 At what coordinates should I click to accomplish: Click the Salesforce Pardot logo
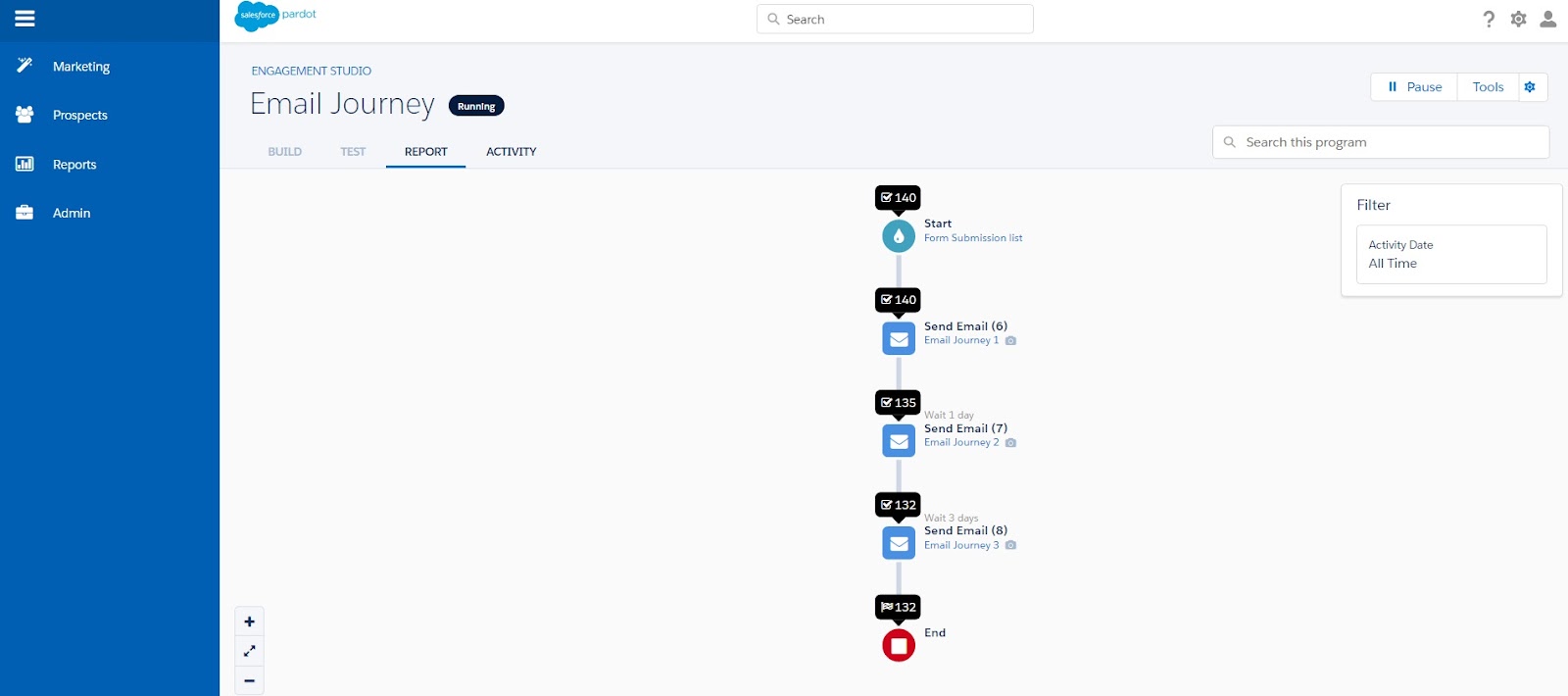(x=276, y=16)
